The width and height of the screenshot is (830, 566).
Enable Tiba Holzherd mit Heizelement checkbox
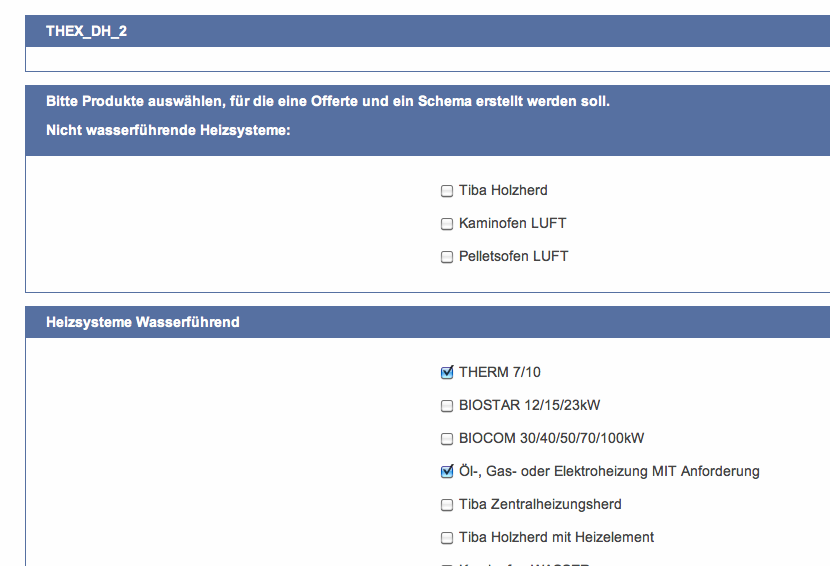click(447, 538)
